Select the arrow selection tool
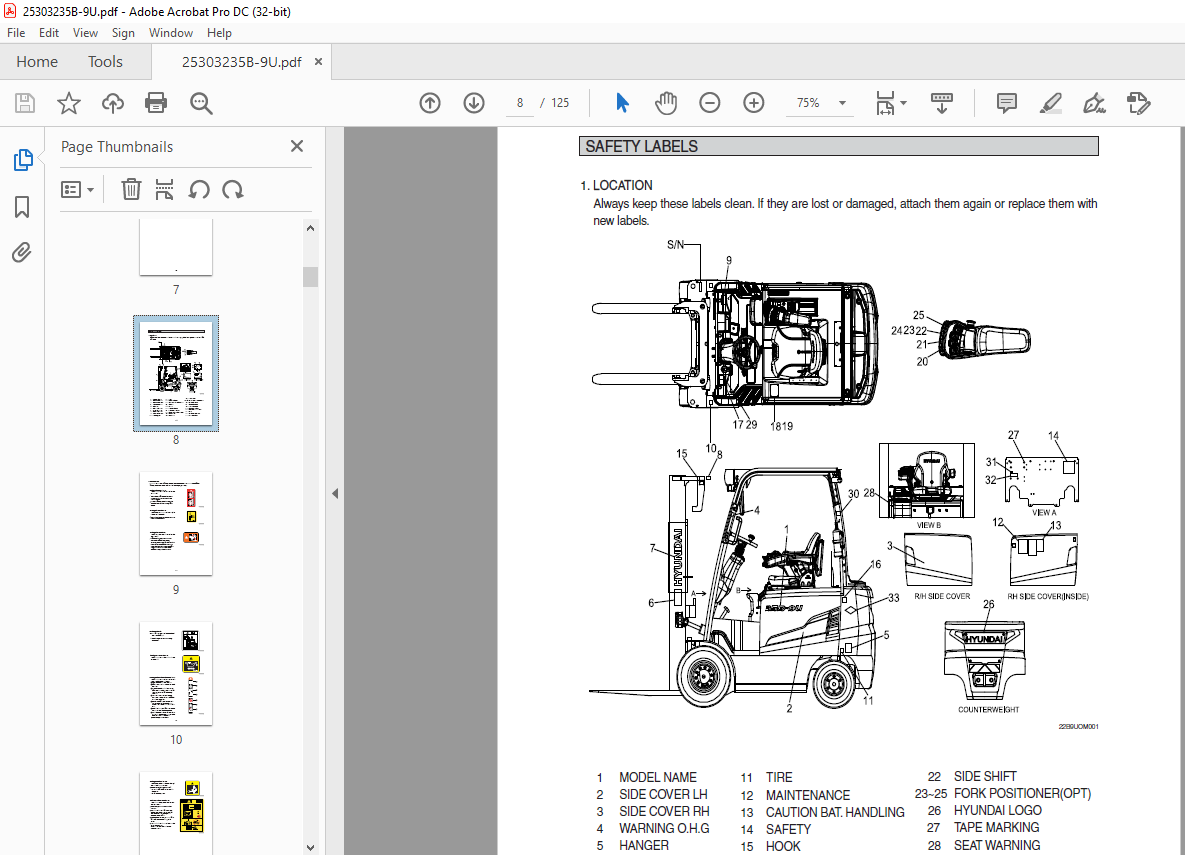Image resolution: width=1185 pixels, height=855 pixels. click(x=622, y=103)
